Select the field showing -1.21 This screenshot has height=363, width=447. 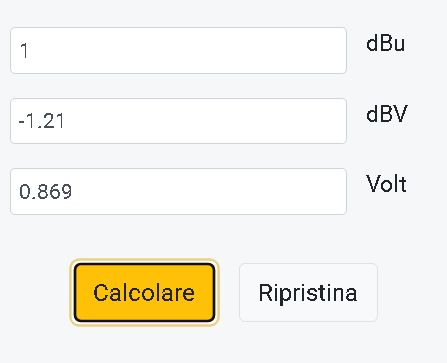click(x=178, y=121)
